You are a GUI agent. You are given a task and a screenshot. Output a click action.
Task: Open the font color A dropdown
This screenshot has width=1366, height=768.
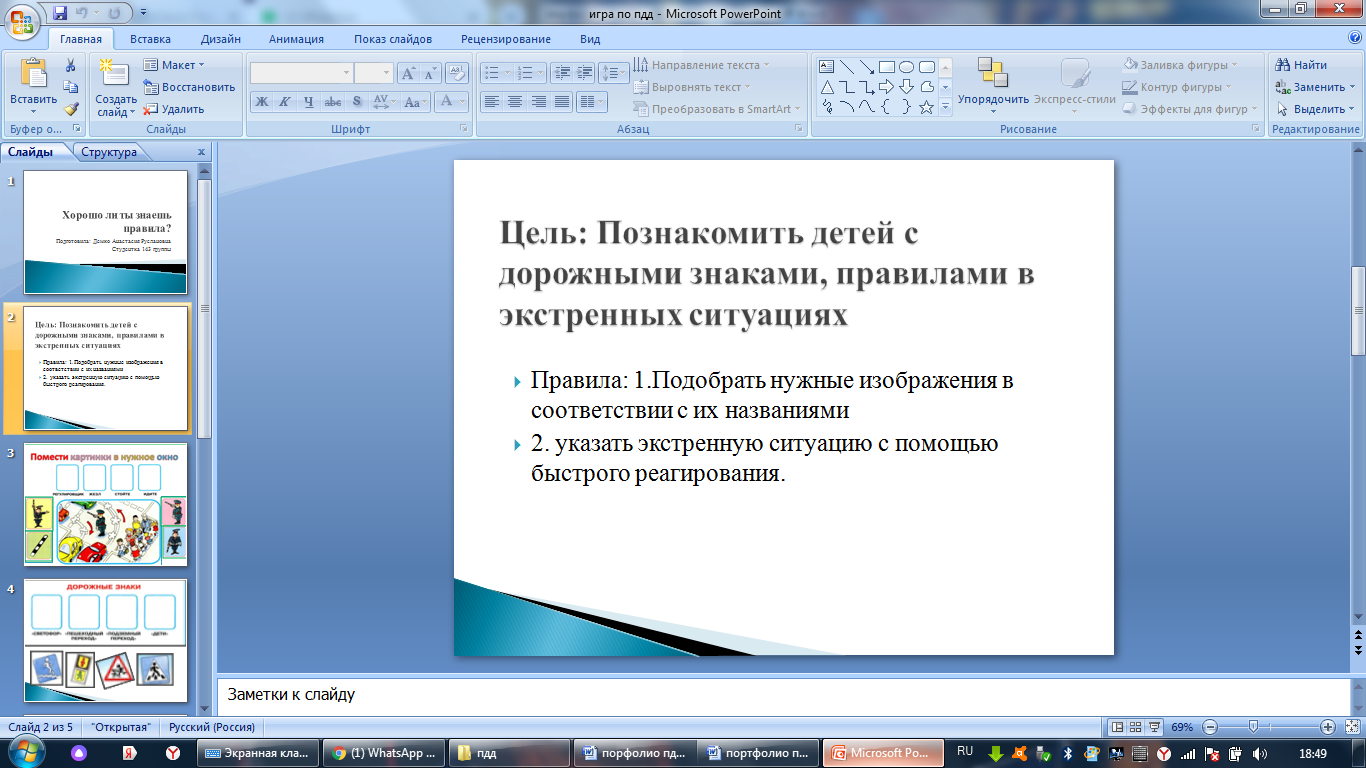pyautogui.click(x=452, y=101)
